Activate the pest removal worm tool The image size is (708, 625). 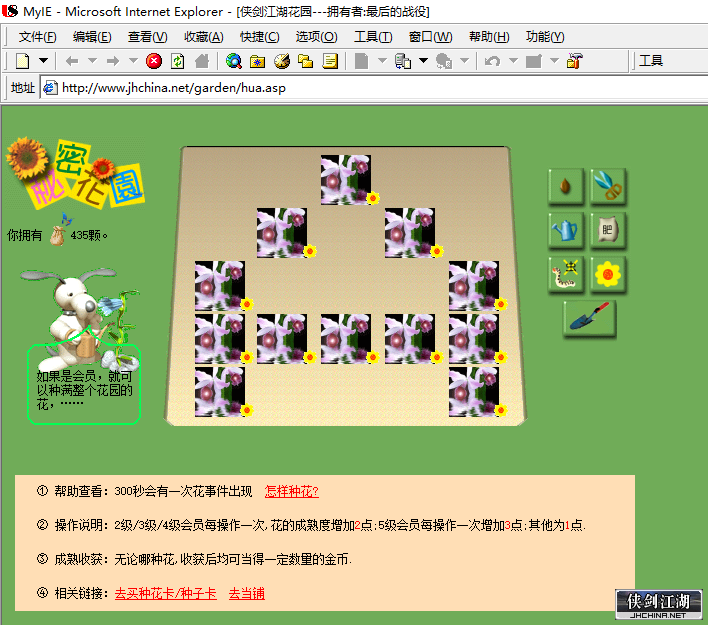[566, 274]
